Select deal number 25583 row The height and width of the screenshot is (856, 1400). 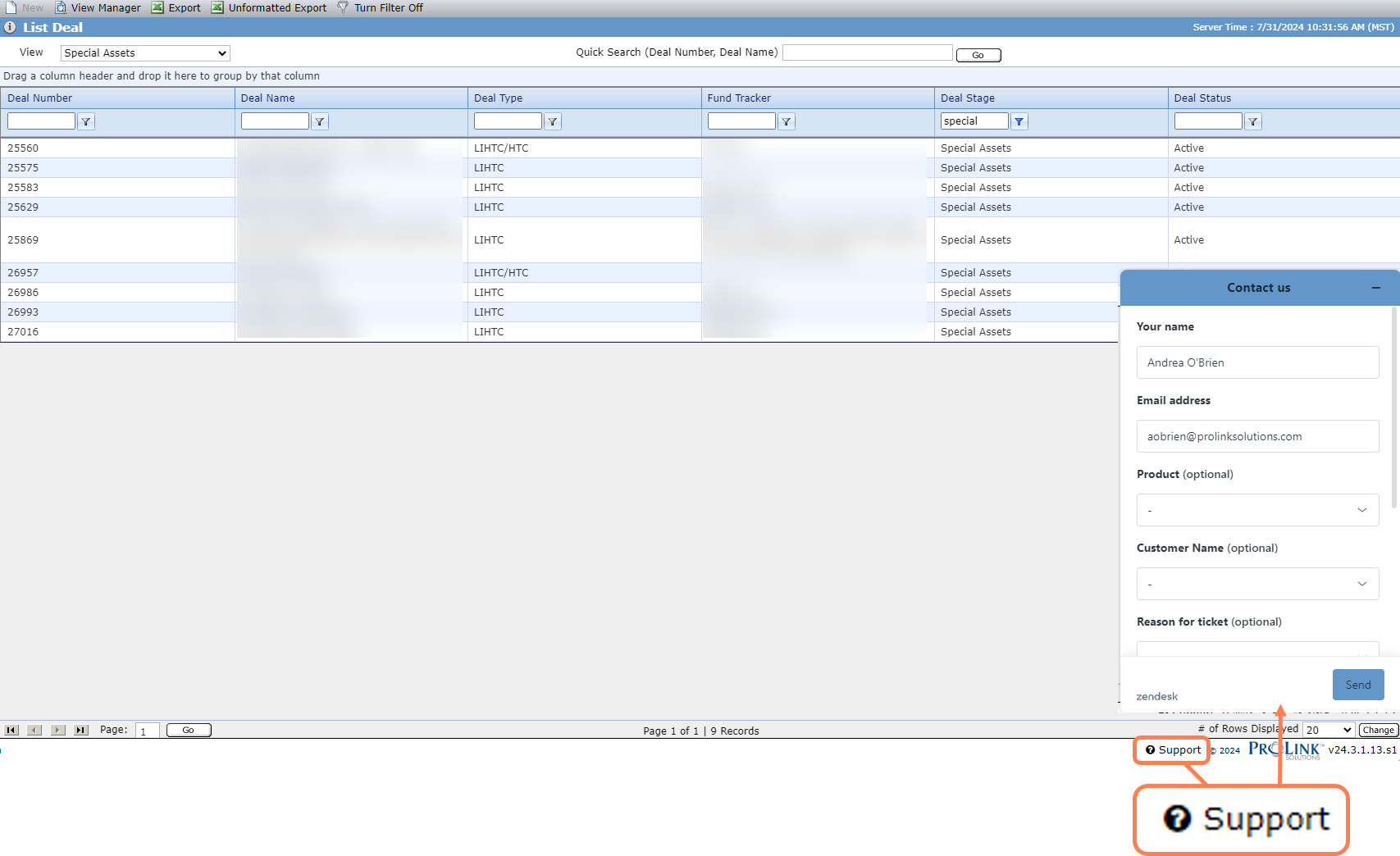coord(700,188)
